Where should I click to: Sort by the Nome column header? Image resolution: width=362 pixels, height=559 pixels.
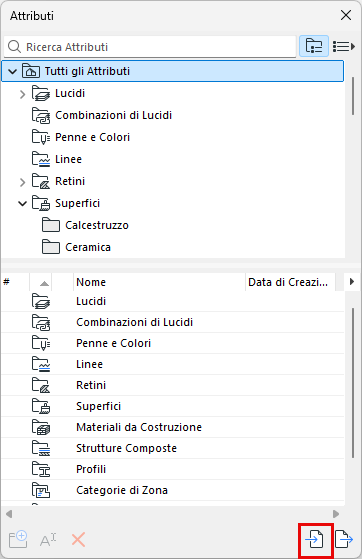coord(159,282)
